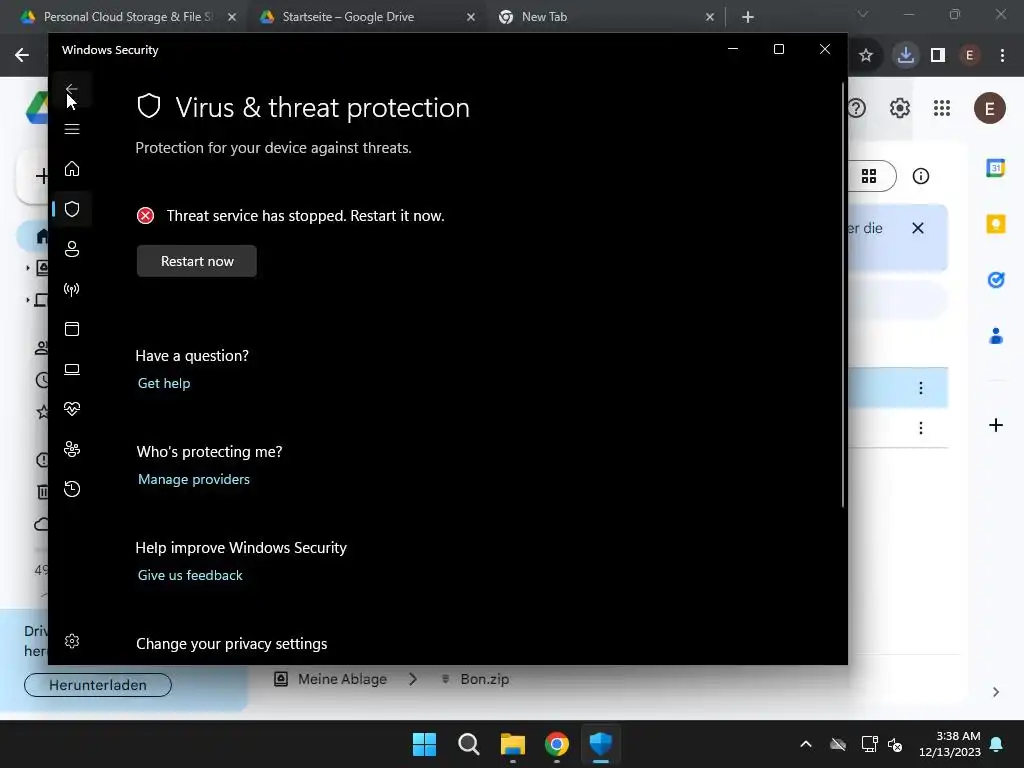Click Chrome's back arrow
This screenshot has width=1024, height=768.
click(22, 56)
